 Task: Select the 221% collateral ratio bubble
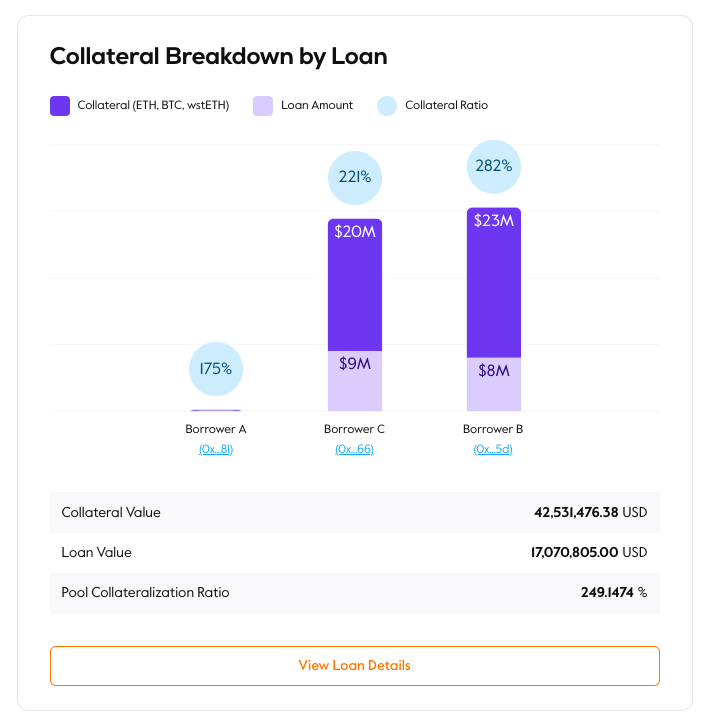pyautogui.click(x=355, y=178)
